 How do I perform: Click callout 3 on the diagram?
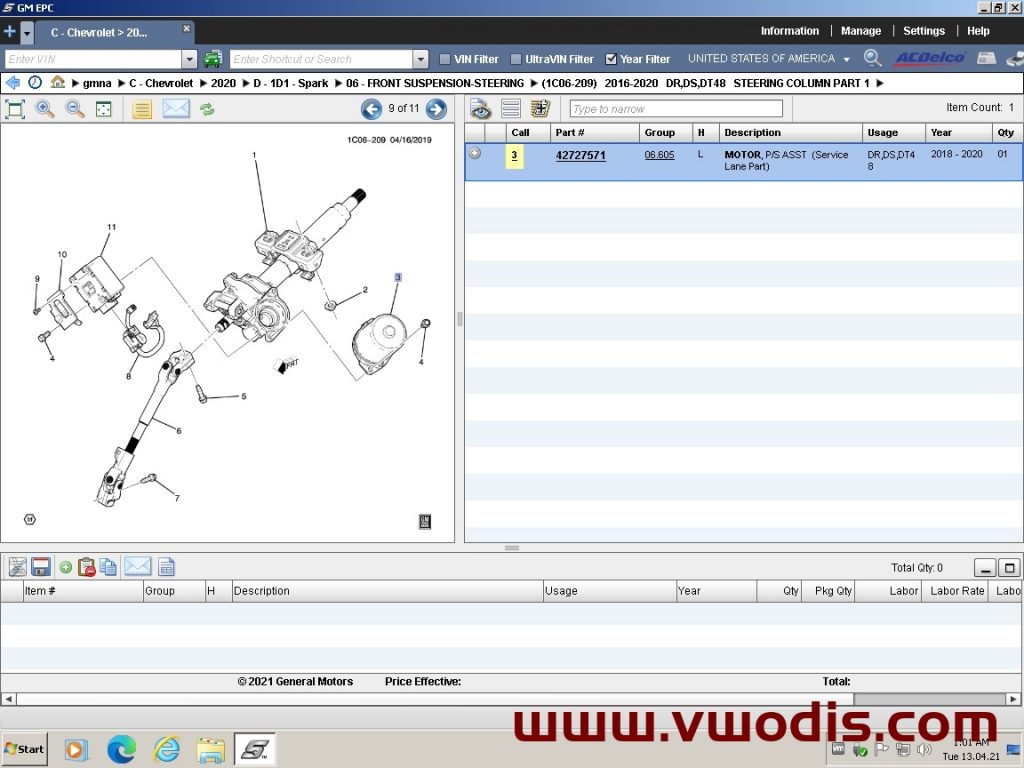point(398,278)
